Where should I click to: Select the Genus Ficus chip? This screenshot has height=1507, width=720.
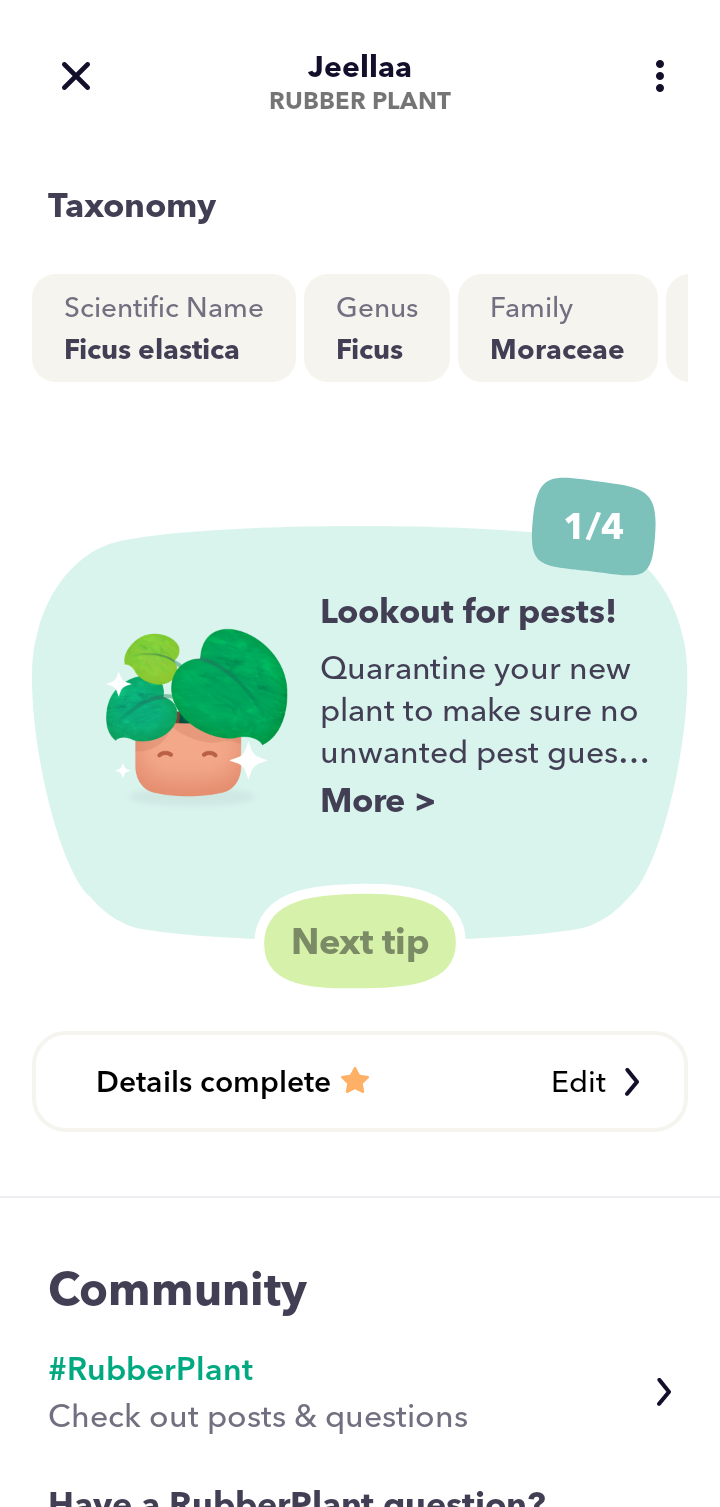pos(377,328)
